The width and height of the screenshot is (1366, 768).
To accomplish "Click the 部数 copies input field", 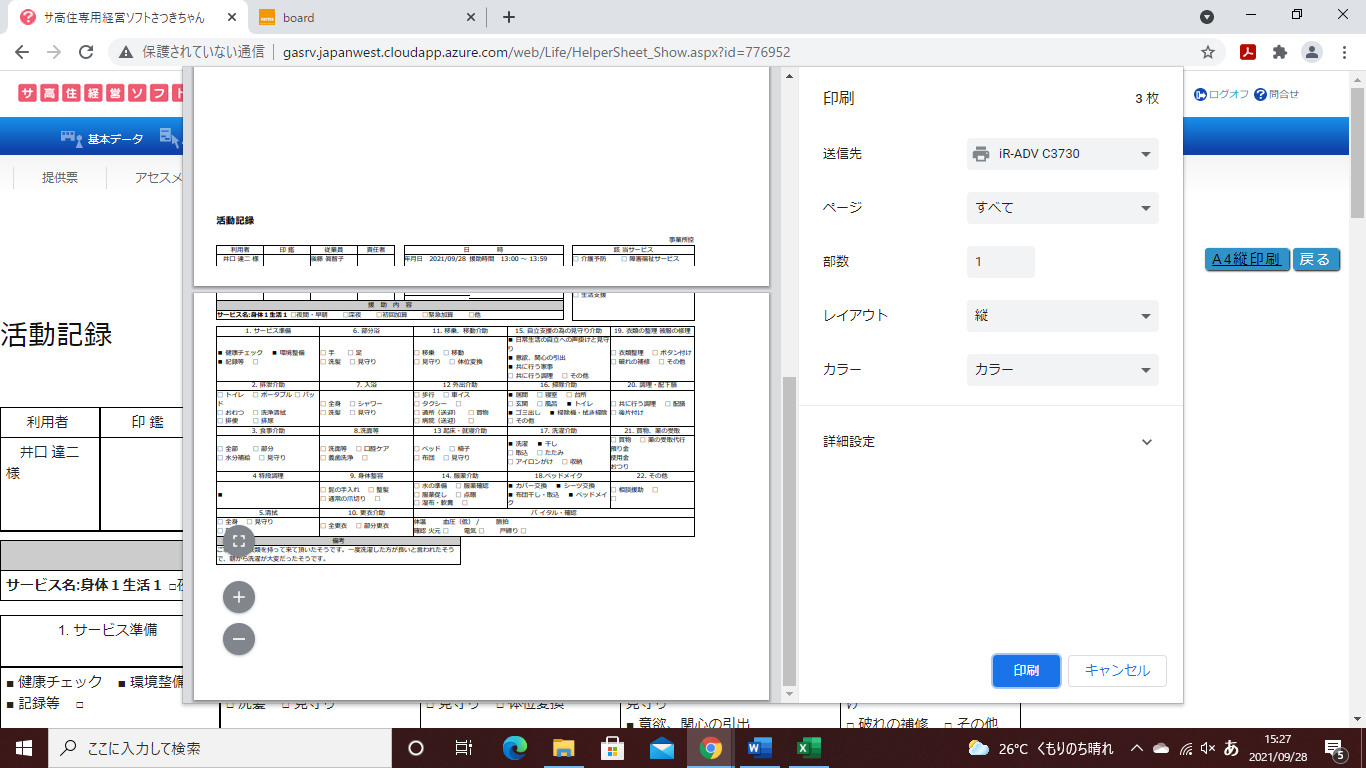I will coord(1000,262).
